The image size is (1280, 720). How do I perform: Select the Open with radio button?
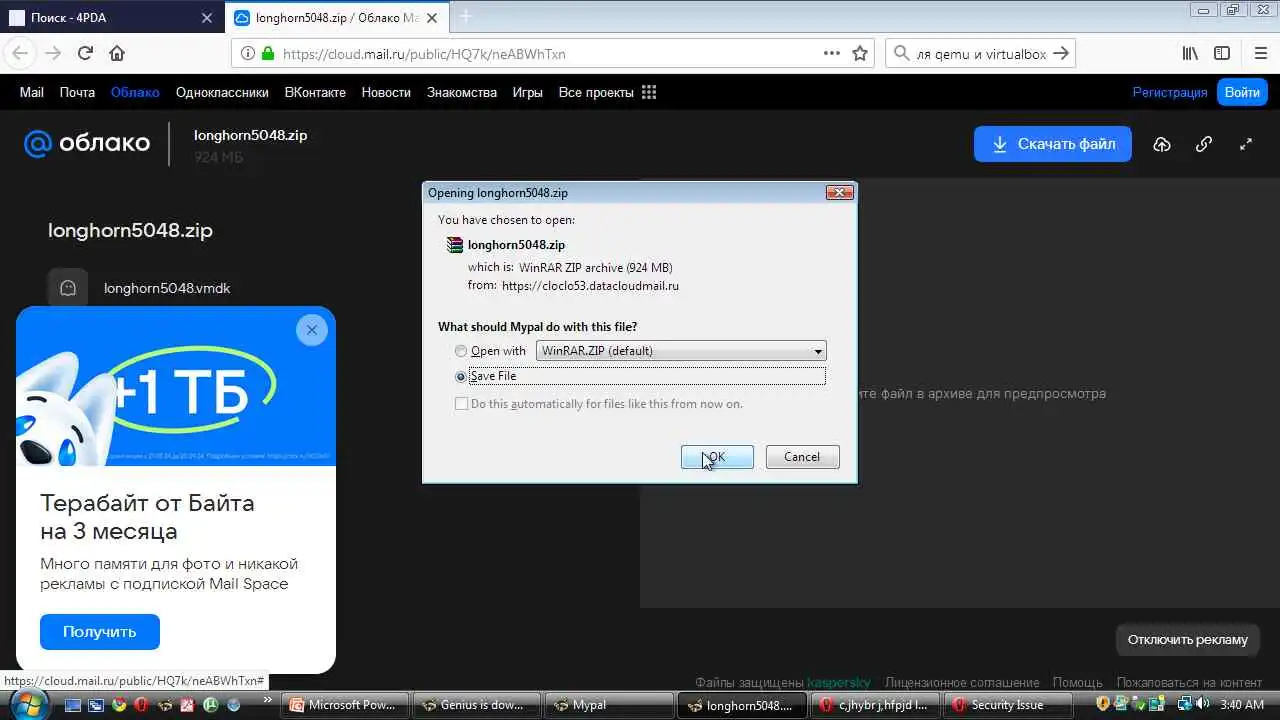click(461, 351)
